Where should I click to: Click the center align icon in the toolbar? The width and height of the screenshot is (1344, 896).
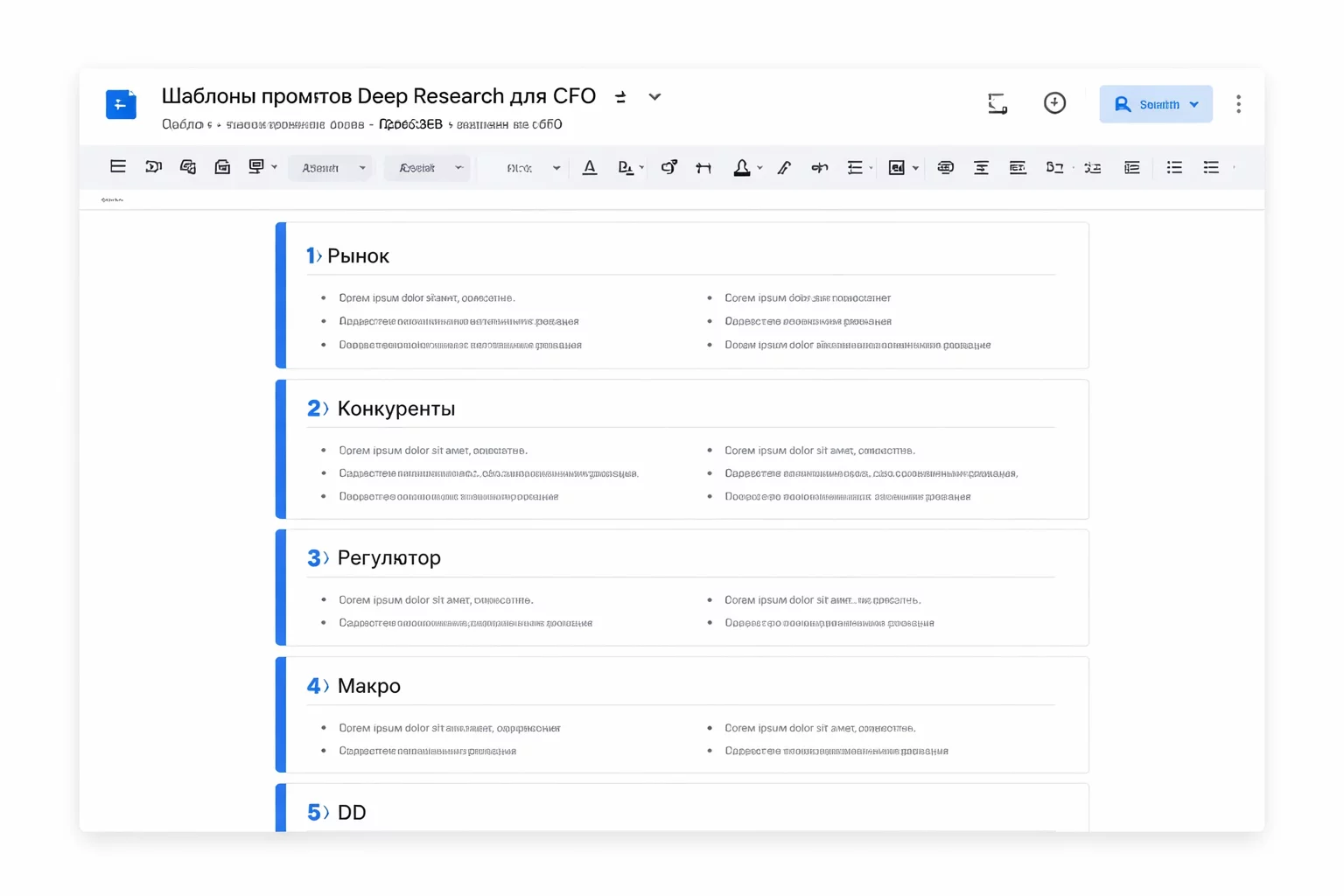tap(982, 168)
